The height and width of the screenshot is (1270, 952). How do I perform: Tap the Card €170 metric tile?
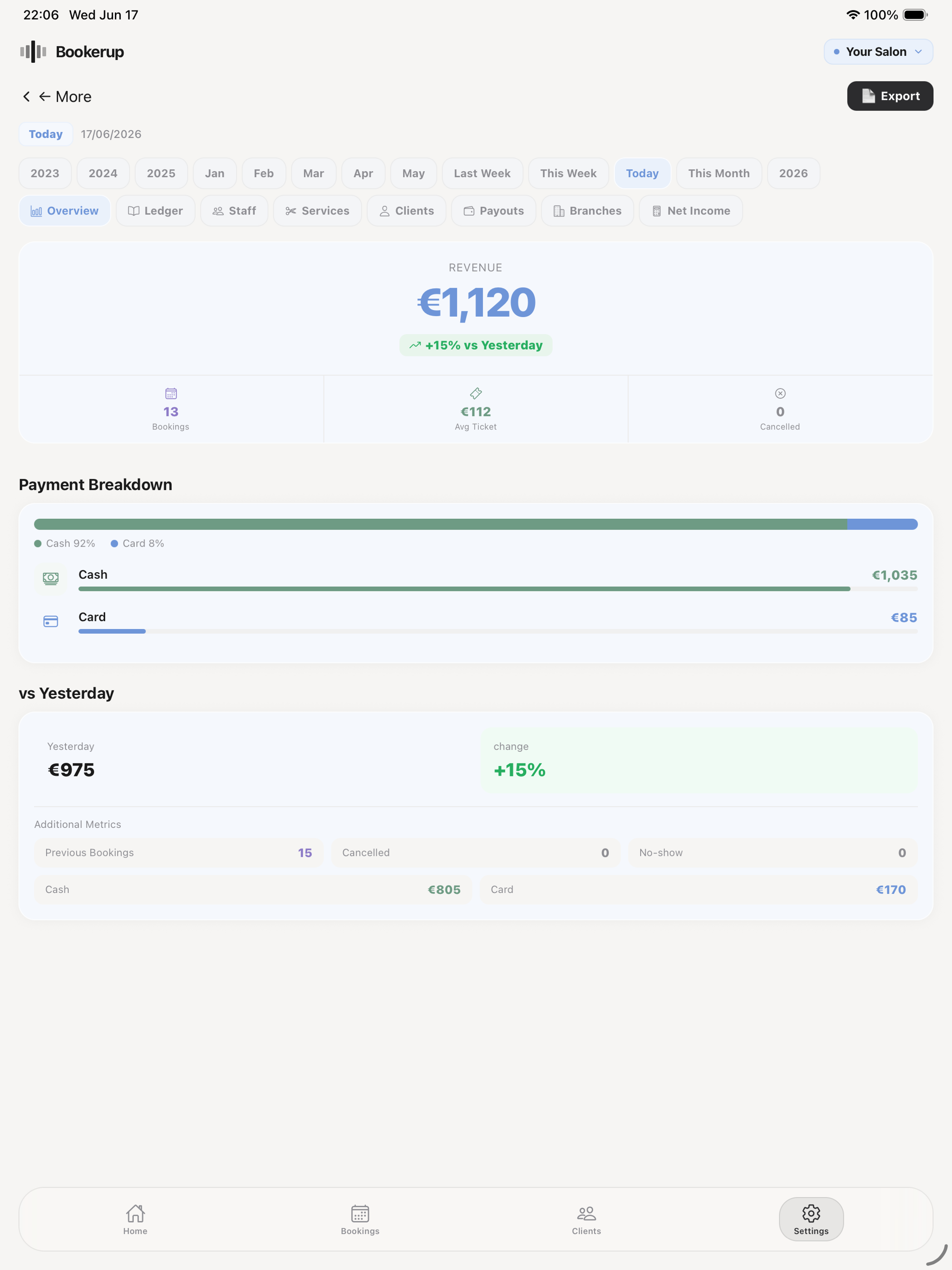(x=699, y=890)
